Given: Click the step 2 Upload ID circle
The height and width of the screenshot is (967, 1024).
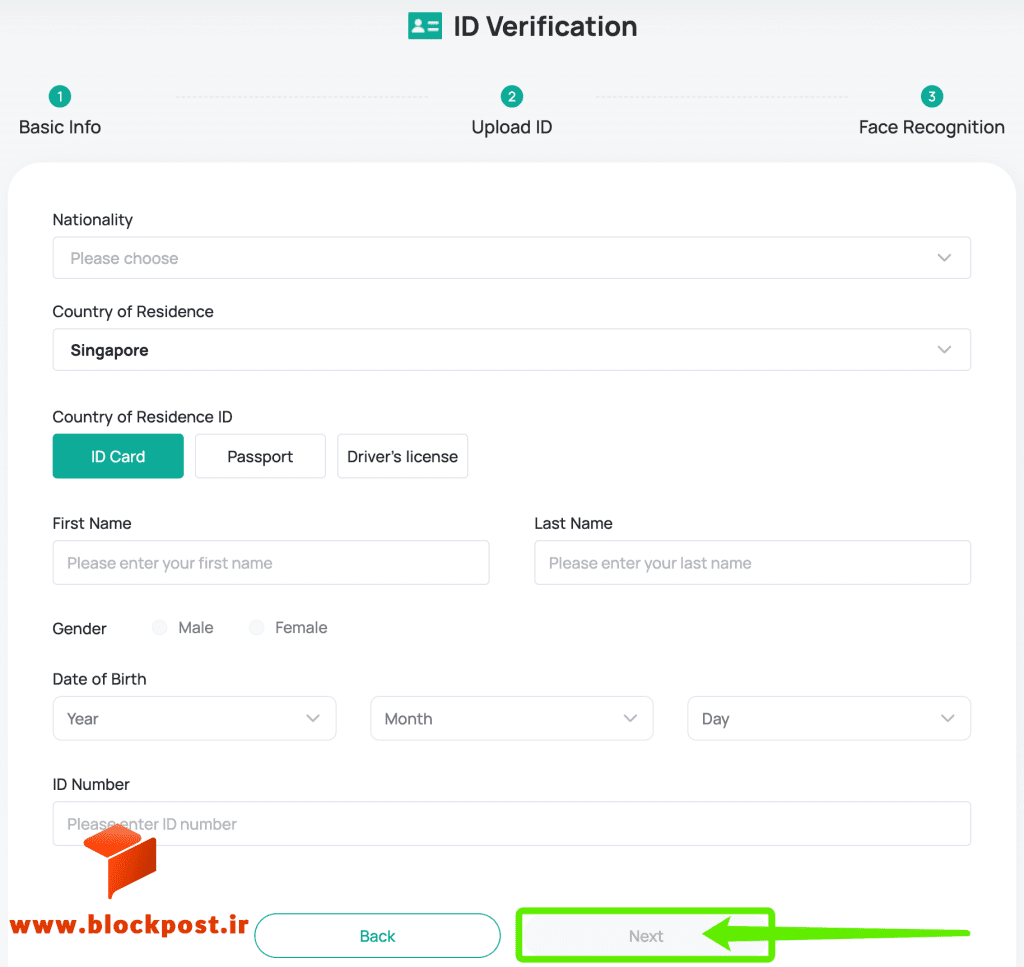Looking at the screenshot, I should pyautogui.click(x=511, y=97).
